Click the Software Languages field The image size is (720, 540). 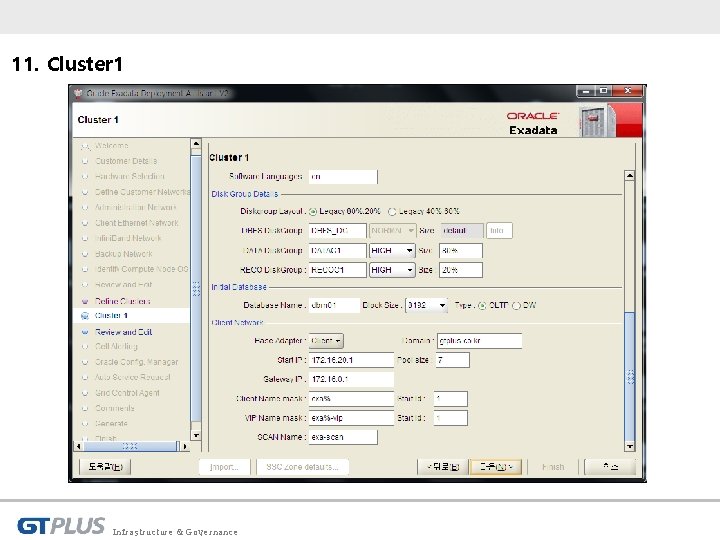tap(343, 177)
